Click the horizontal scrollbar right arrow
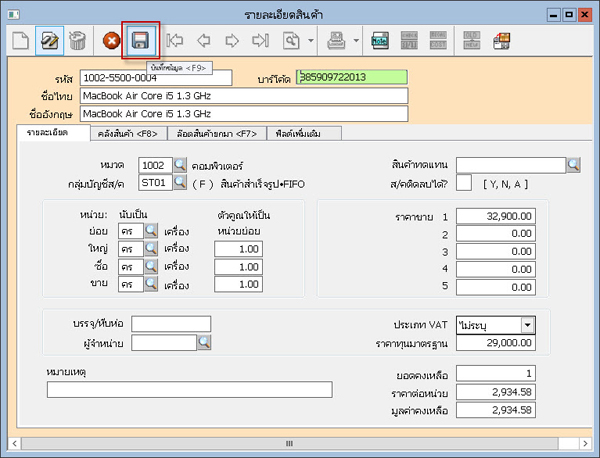This screenshot has height=458, width=600. coord(585,443)
